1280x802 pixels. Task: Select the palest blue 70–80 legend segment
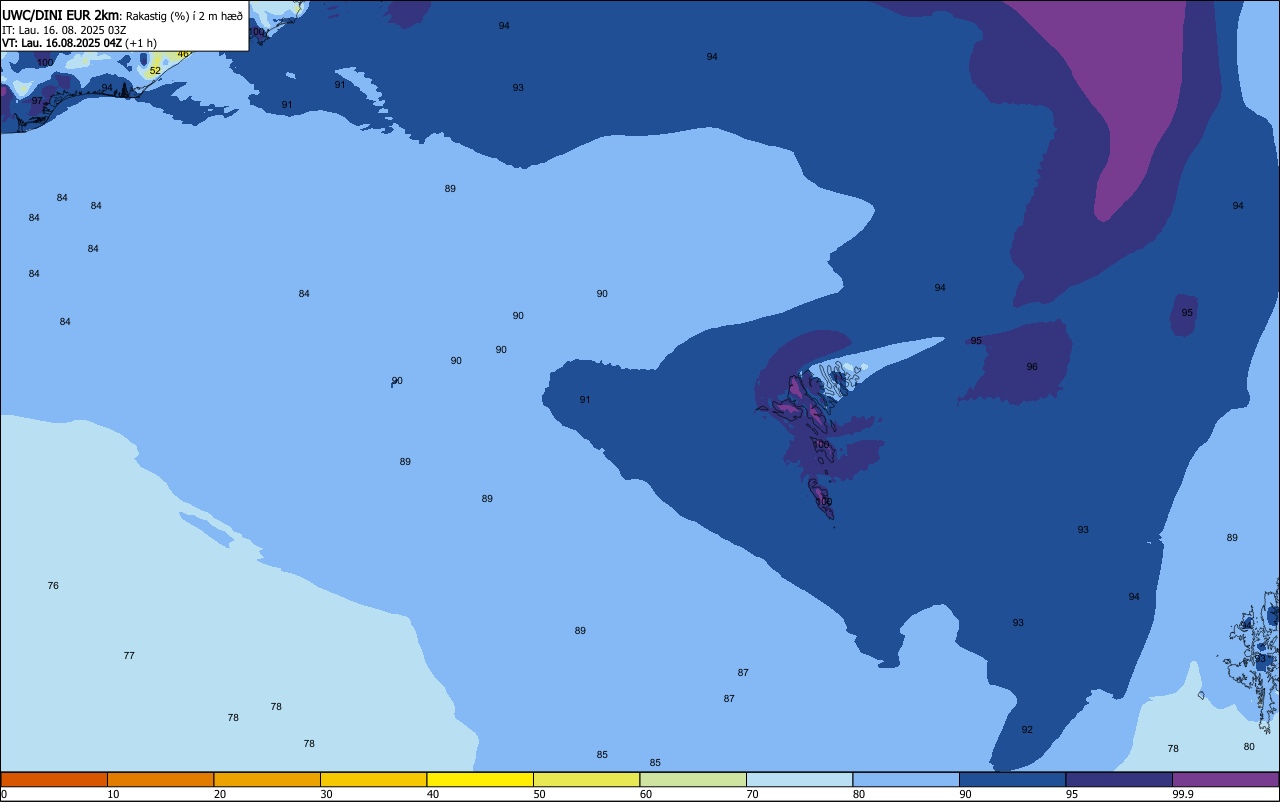coord(799,779)
